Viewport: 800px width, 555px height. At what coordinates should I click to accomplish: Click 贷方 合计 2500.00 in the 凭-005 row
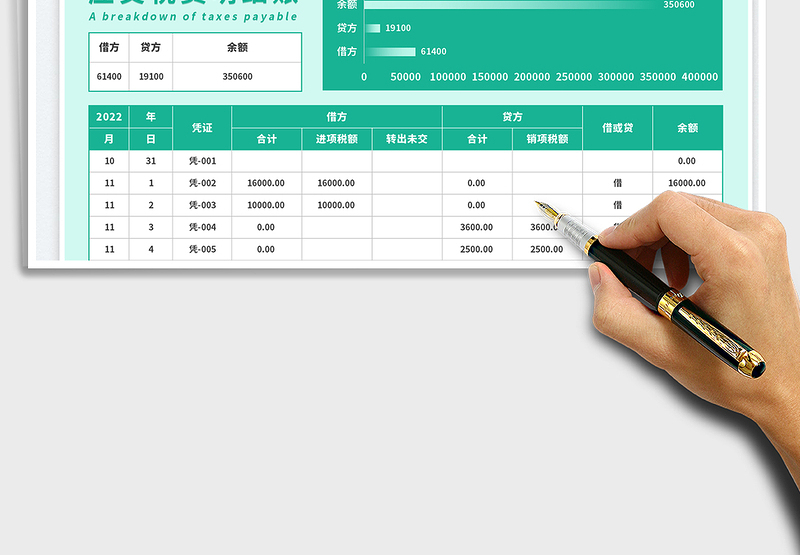click(x=477, y=249)
